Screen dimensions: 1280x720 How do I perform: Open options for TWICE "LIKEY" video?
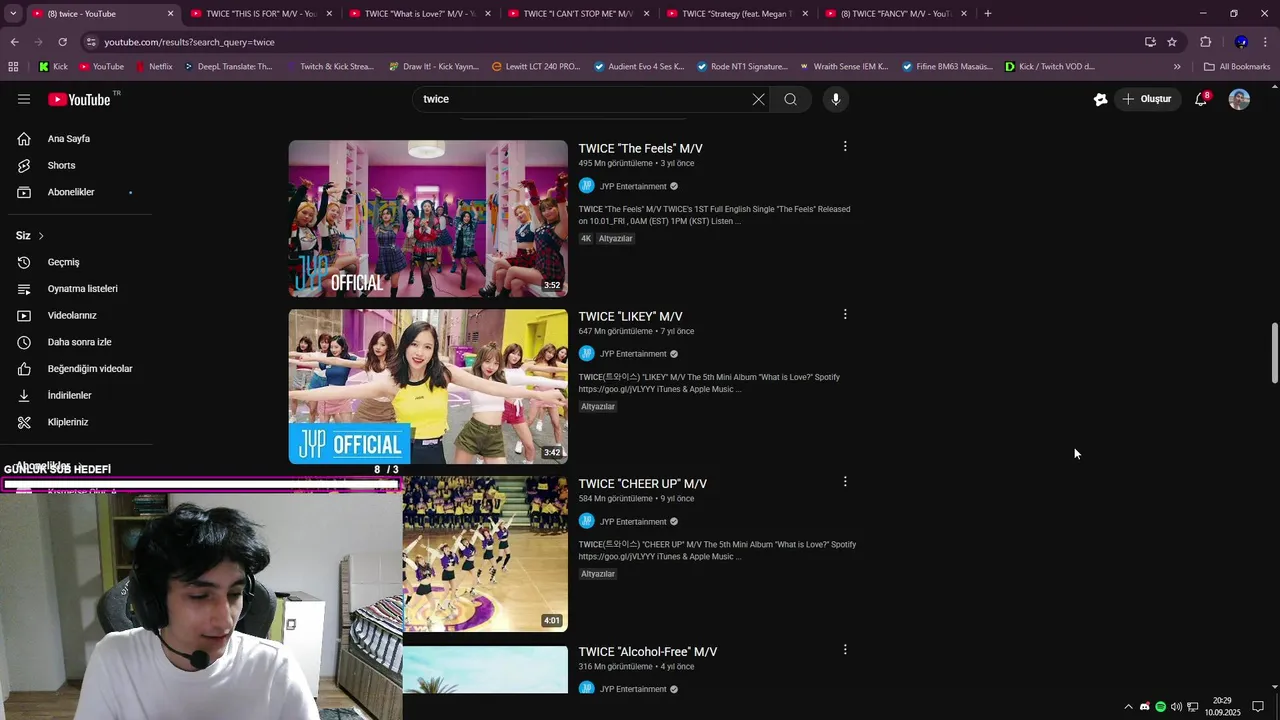845,314
